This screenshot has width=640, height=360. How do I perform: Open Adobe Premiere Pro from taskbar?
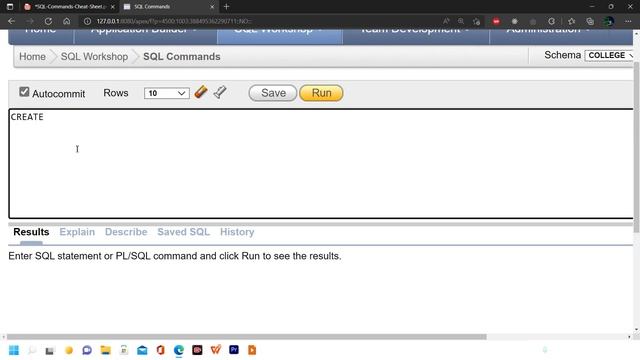234,350
